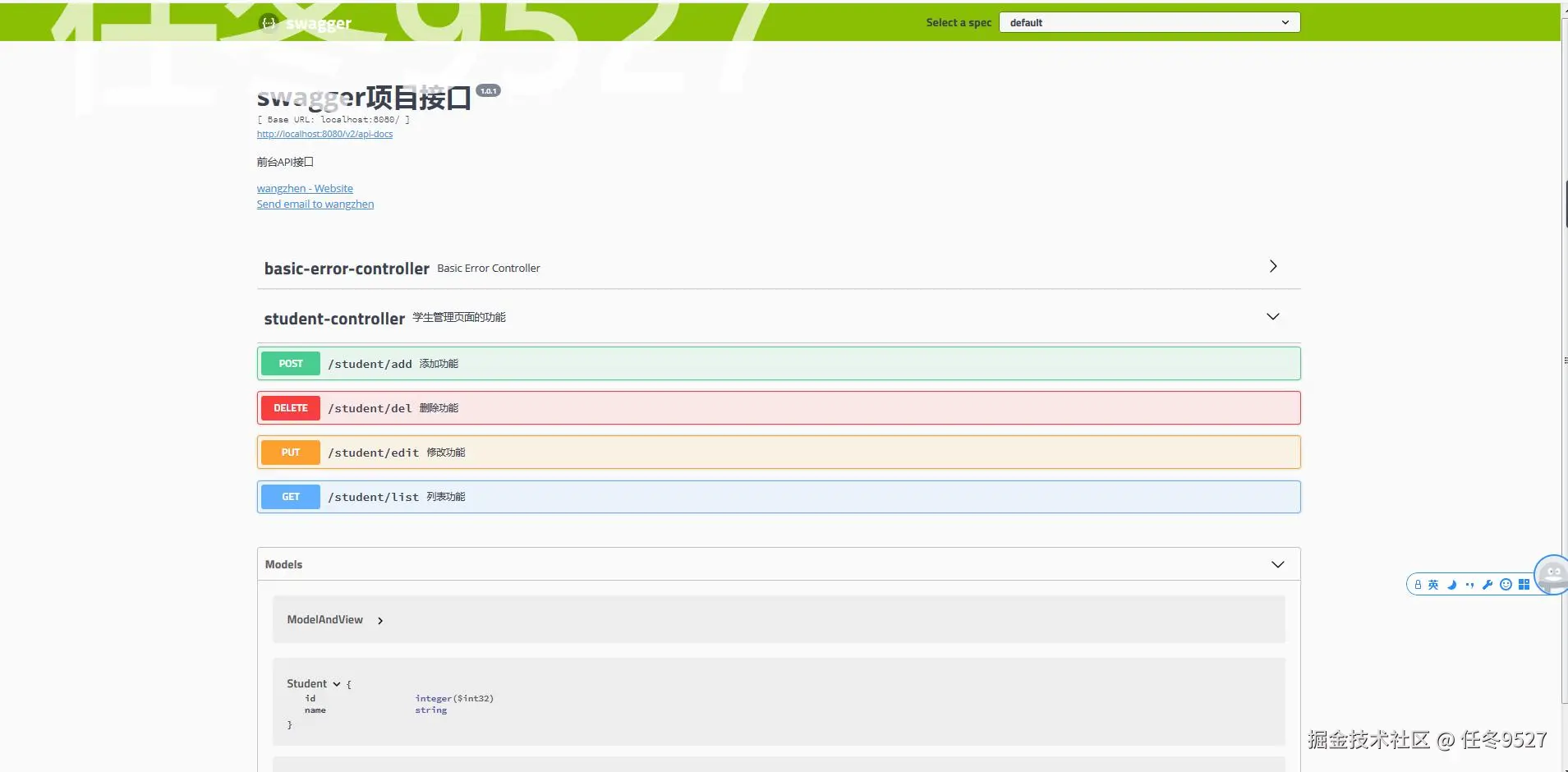The height and width of the screenshot is (772, 1568).
Task: Toggle the 英 language mode in the IME bar
Action: click(x=1433, y=585)
